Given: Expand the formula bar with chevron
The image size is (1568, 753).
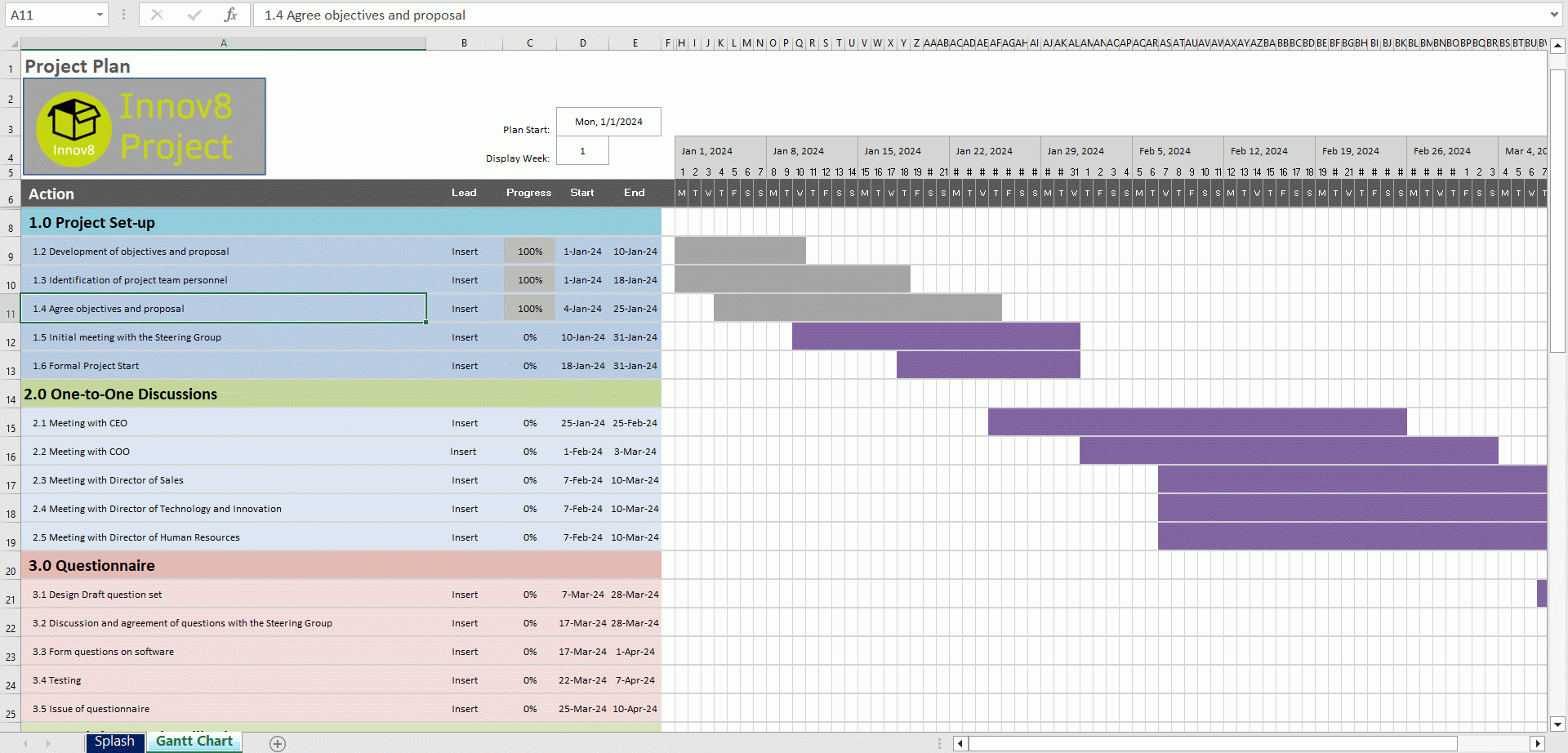Looking at the screenshot, I should tap(1553, 15).
